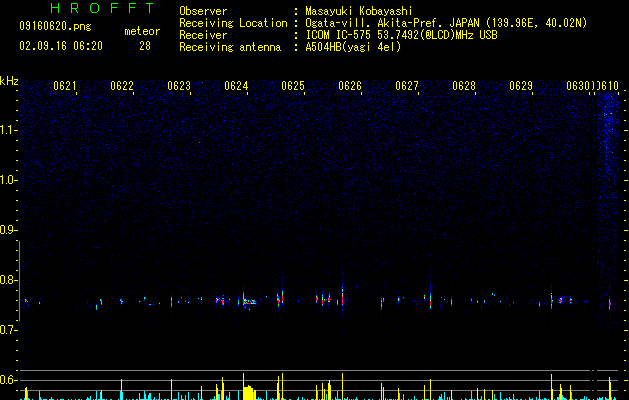Click the long meteor echo just after the 0624 marker
Viewport: 629px width, 400px height.
[250, 302]
